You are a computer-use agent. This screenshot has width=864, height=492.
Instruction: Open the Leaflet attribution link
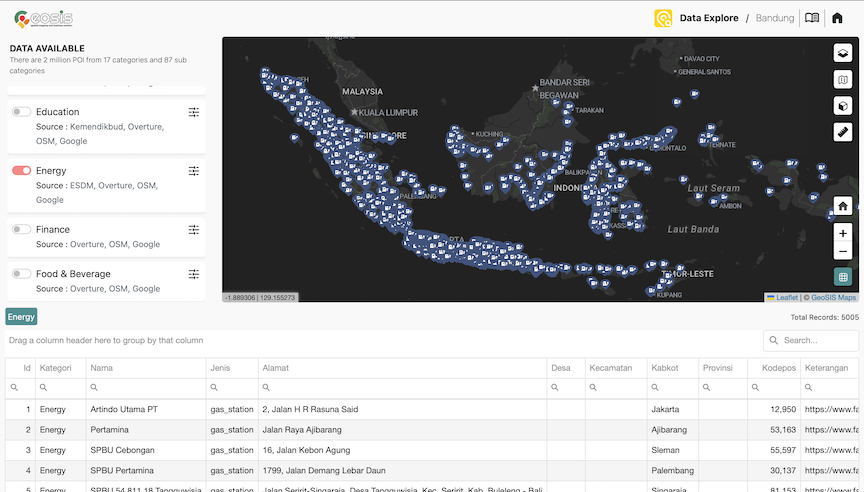[786, 298]
